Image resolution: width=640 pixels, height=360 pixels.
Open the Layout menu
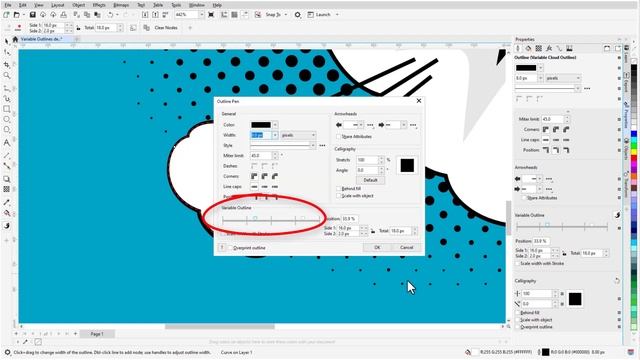[x=58, y=5]
